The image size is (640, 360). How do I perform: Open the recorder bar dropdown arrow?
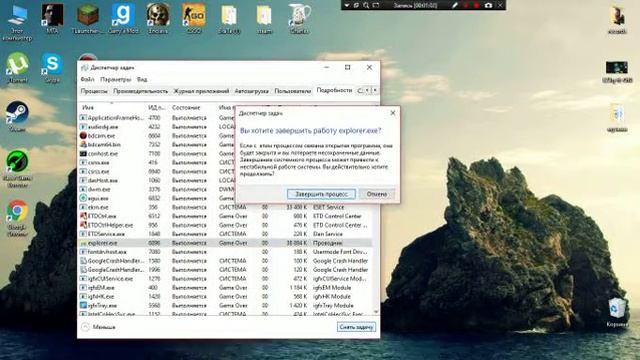pos(347,5)
